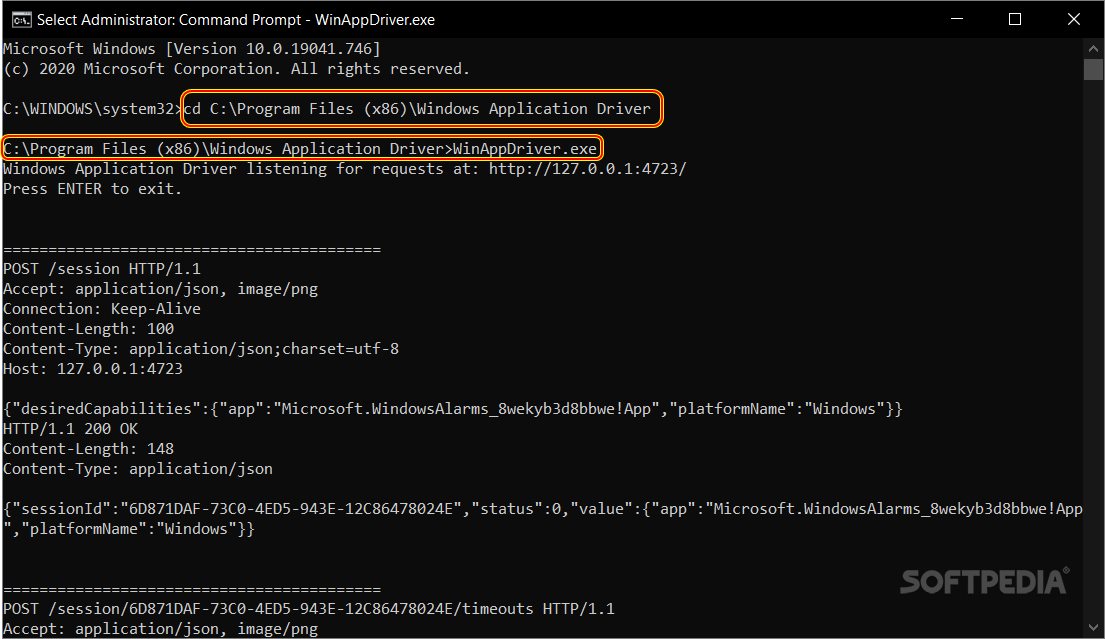Click the 'Connection: Keep-Alive' line

(102, 309)
